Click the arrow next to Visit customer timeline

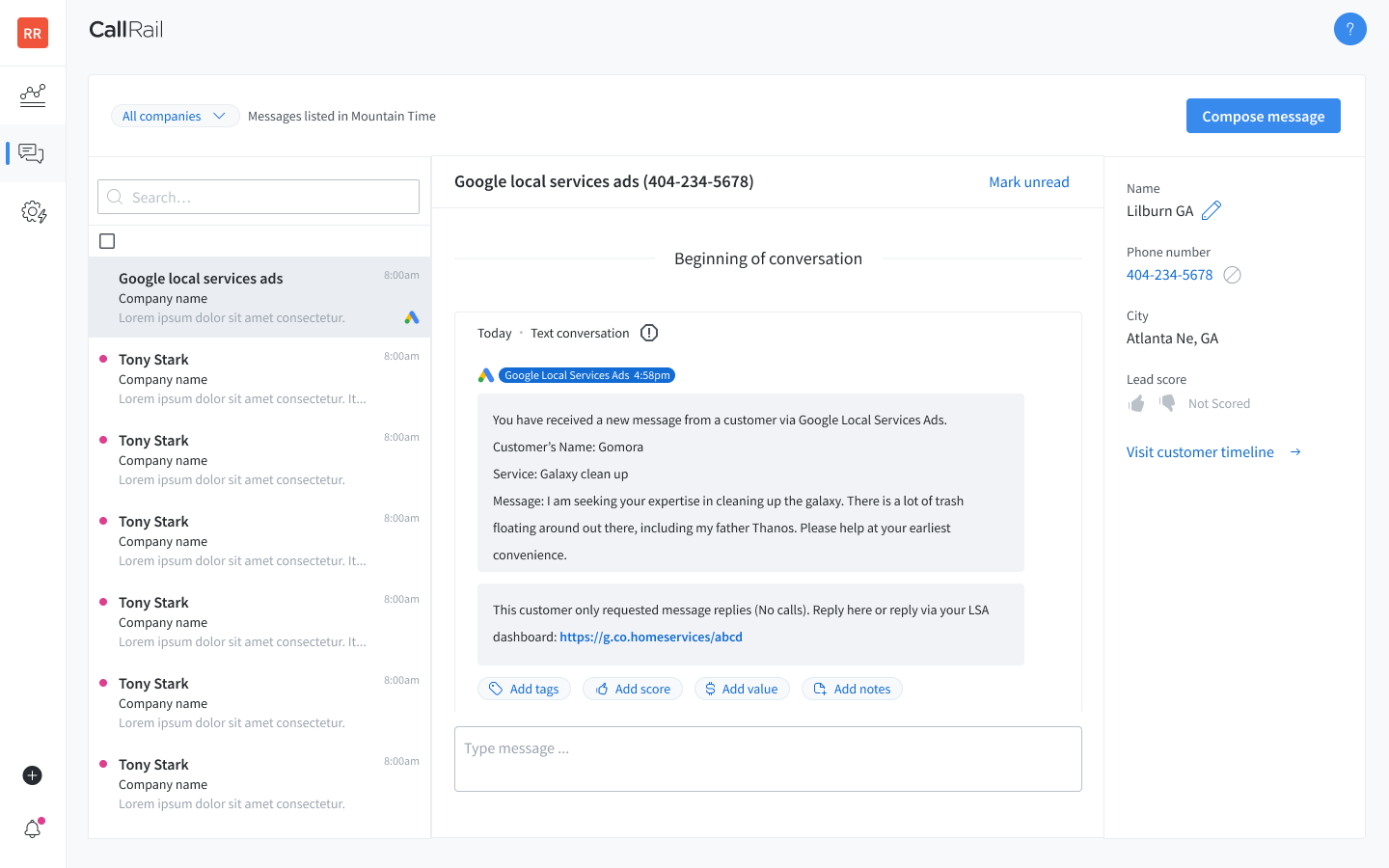1295,451
